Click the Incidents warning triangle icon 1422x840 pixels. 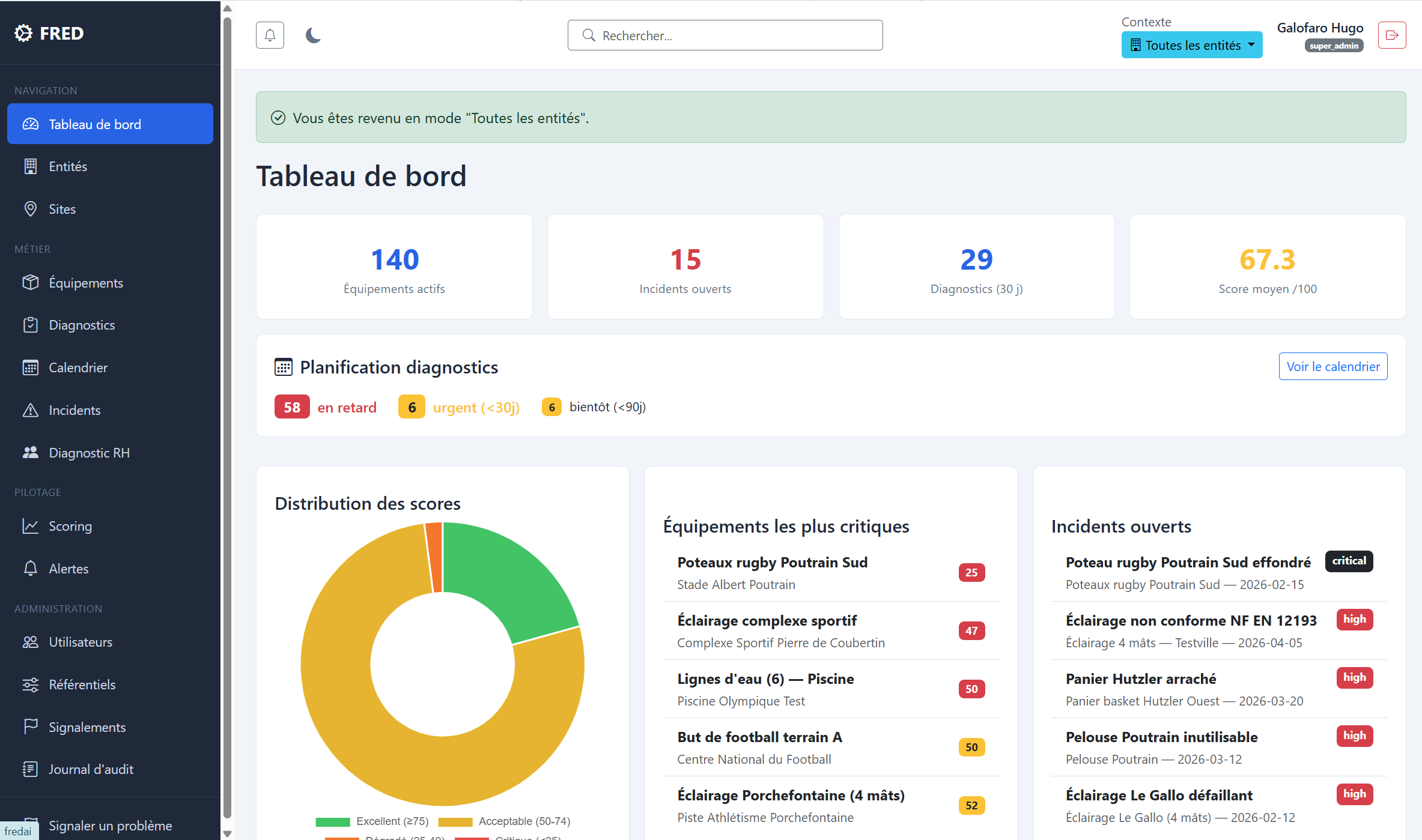tap(31, 410)
